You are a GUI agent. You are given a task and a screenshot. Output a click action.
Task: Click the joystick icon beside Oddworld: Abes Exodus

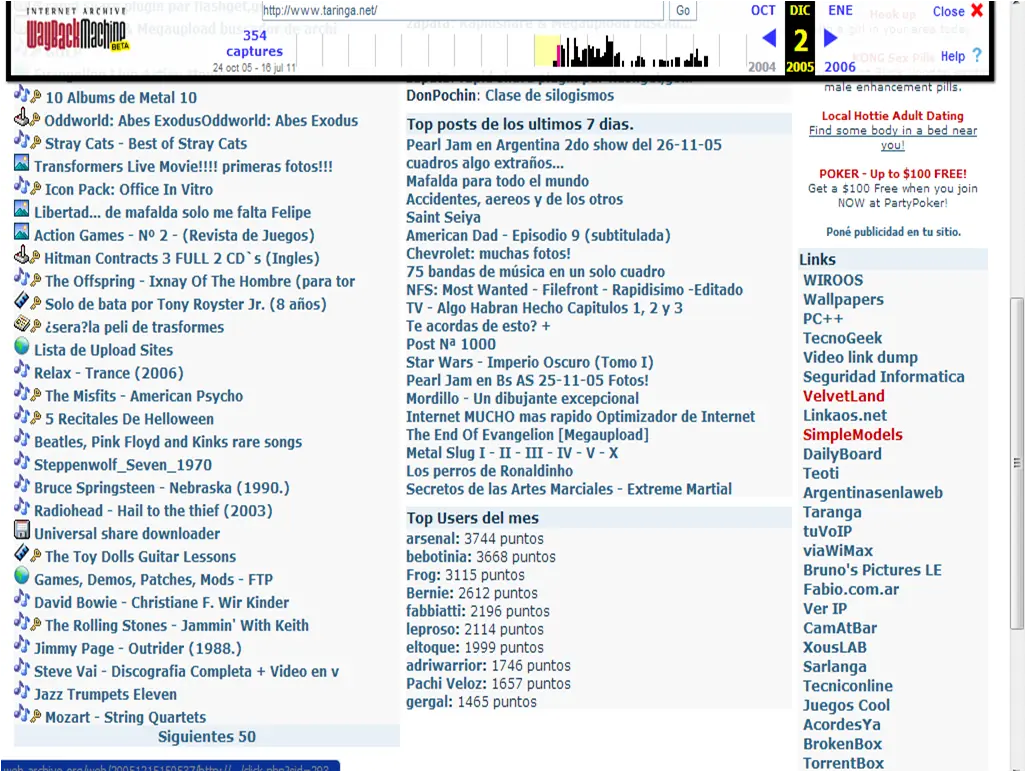pos(22,118)
